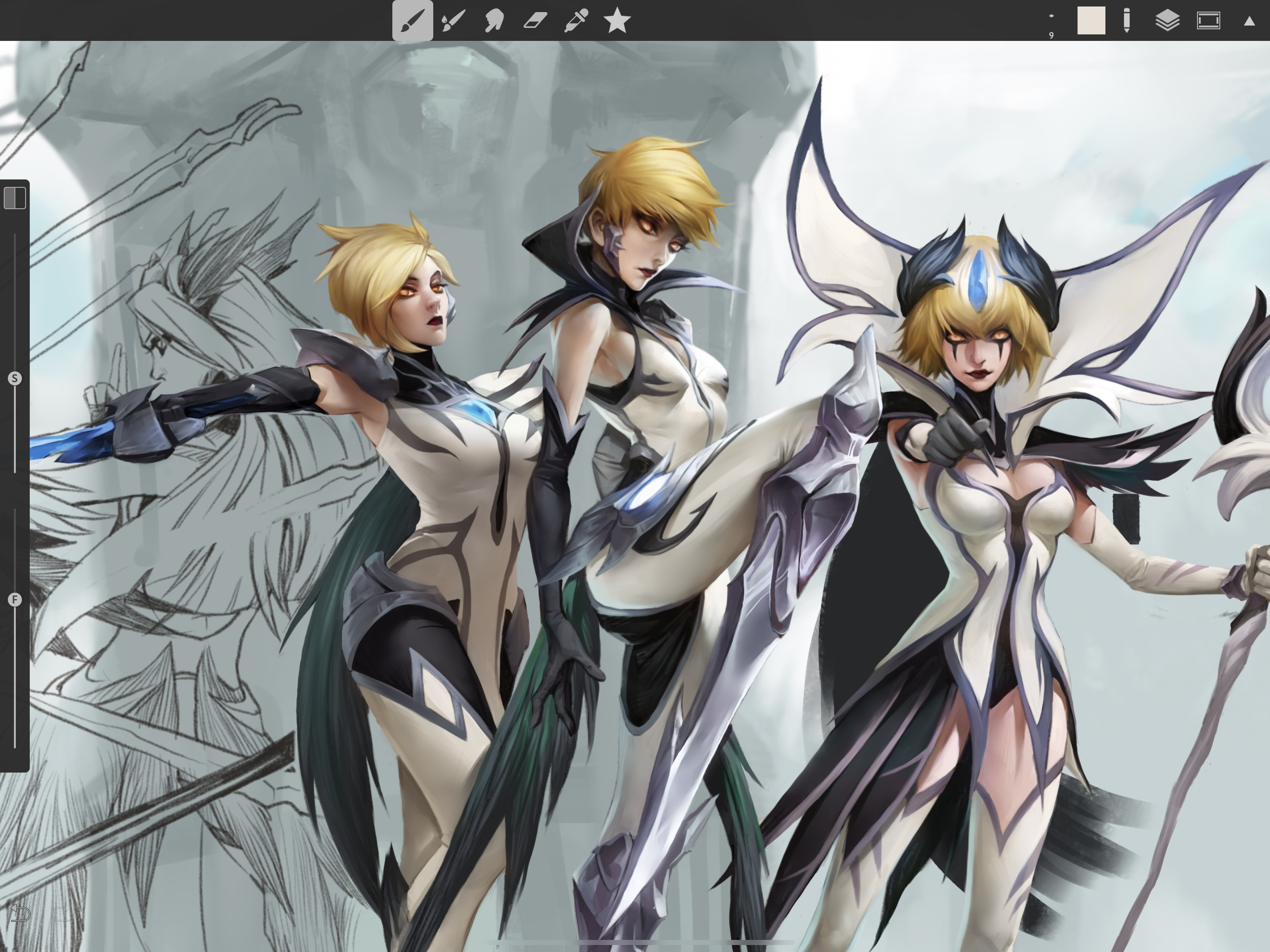Select the Smudge finger tool
The height and width of the screenshot is (952, 1270).
[494, 21]
